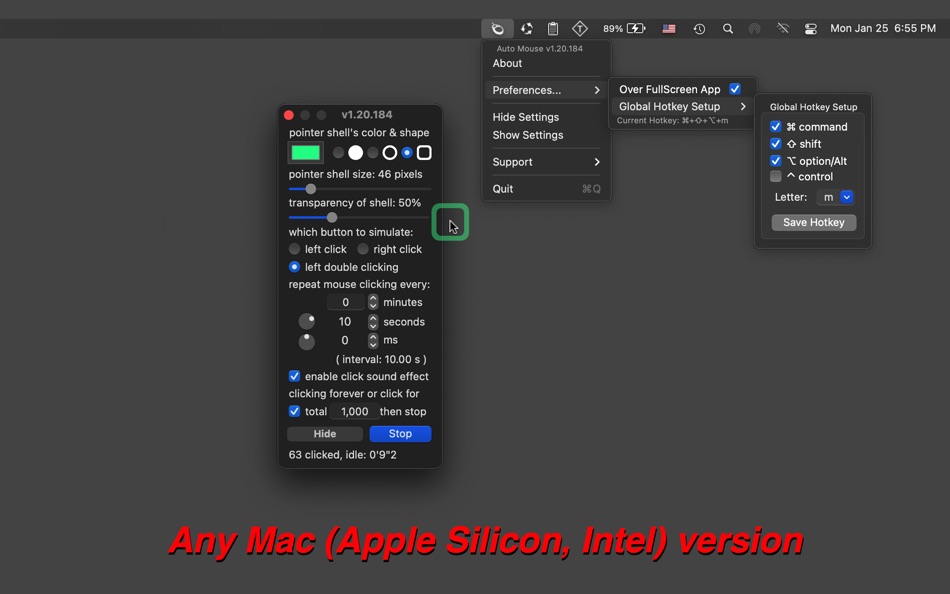Open Spotlight search magnifier icon
Screen dimensions: 950x594
[728, 28]
